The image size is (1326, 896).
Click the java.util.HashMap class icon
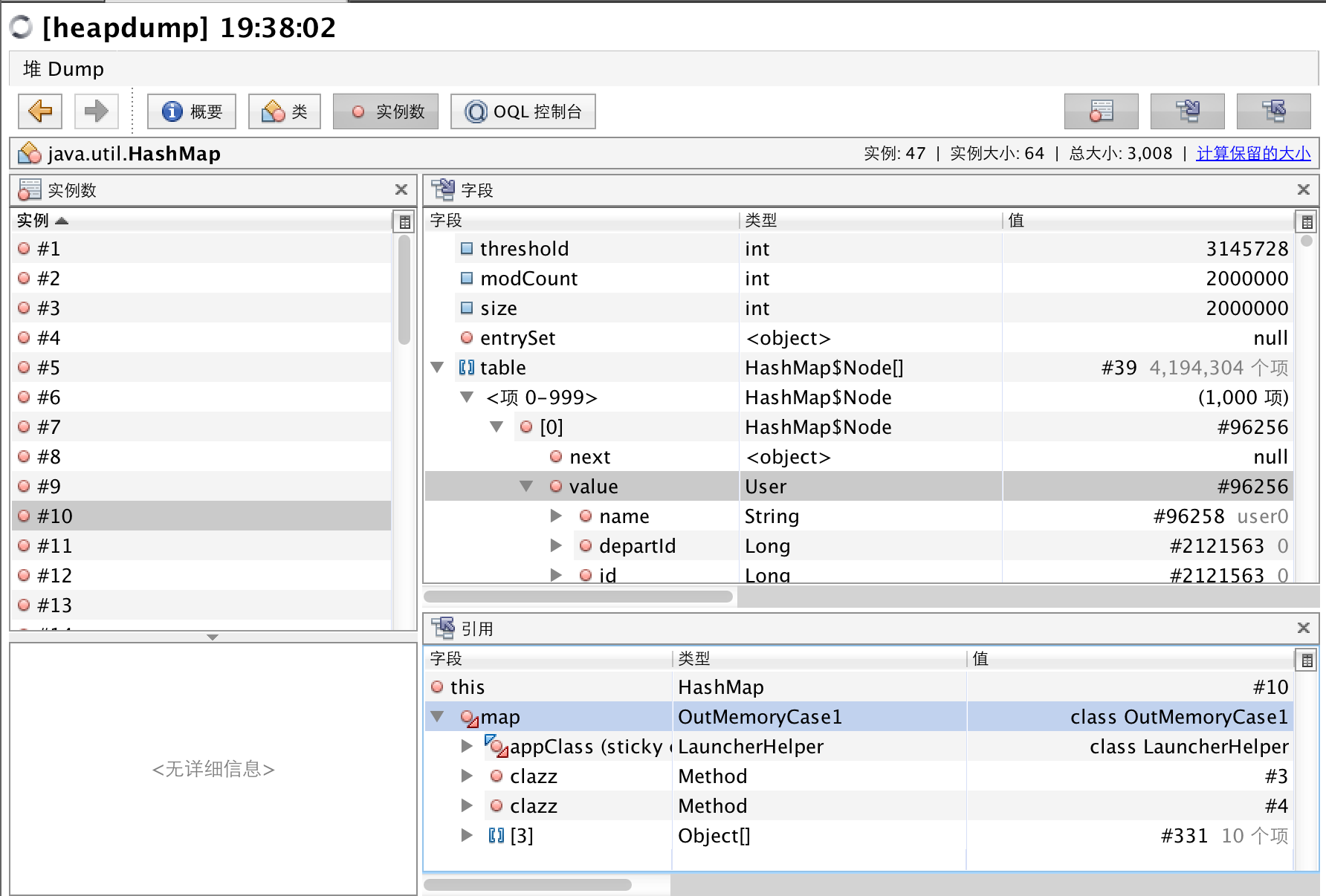pos(30,153)
